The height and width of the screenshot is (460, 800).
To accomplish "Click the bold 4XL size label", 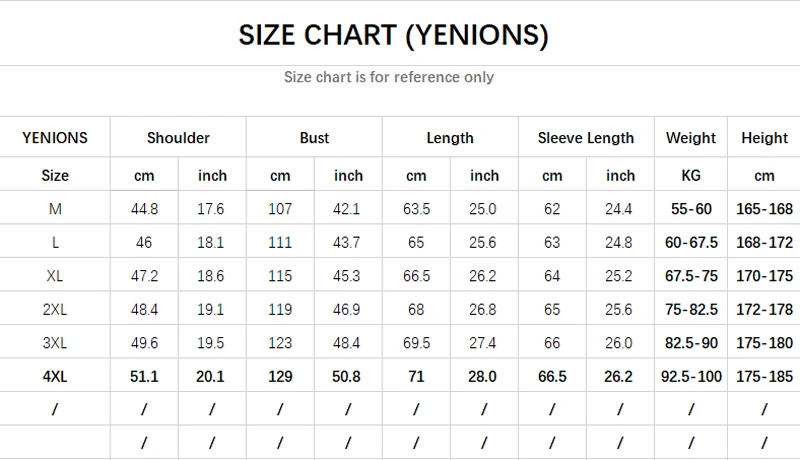I will pos(55,376).
